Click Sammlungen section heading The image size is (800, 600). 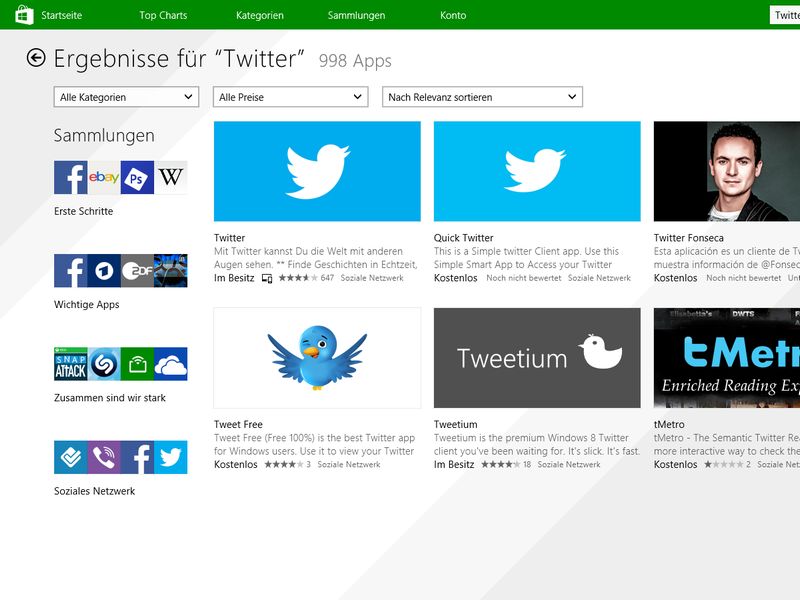(x=104, y=136)
